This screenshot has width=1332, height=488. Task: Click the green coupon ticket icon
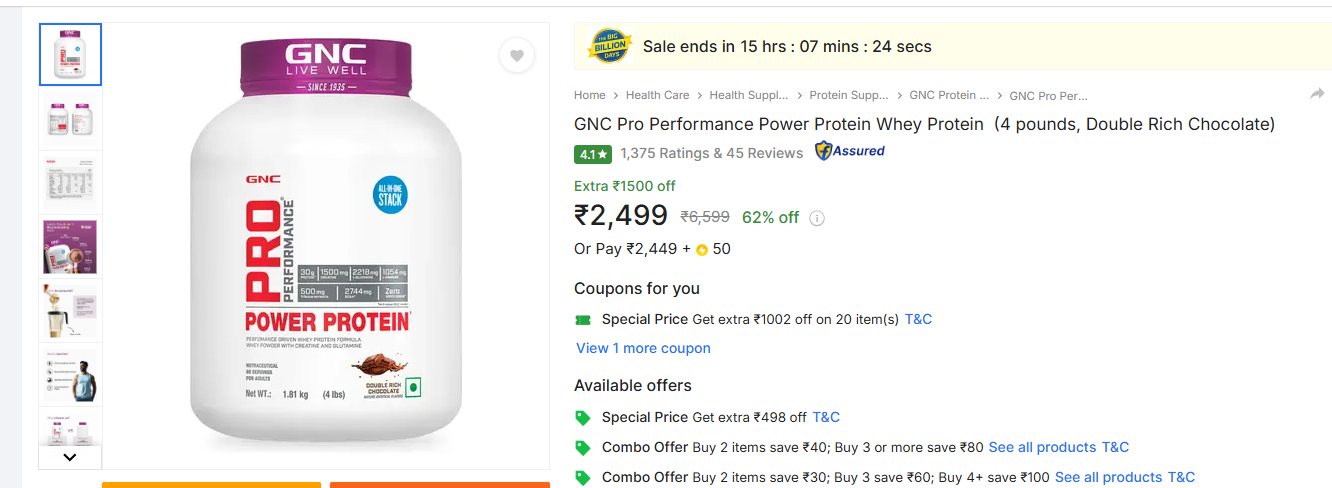pyautogui.click(x=583, y=320)
